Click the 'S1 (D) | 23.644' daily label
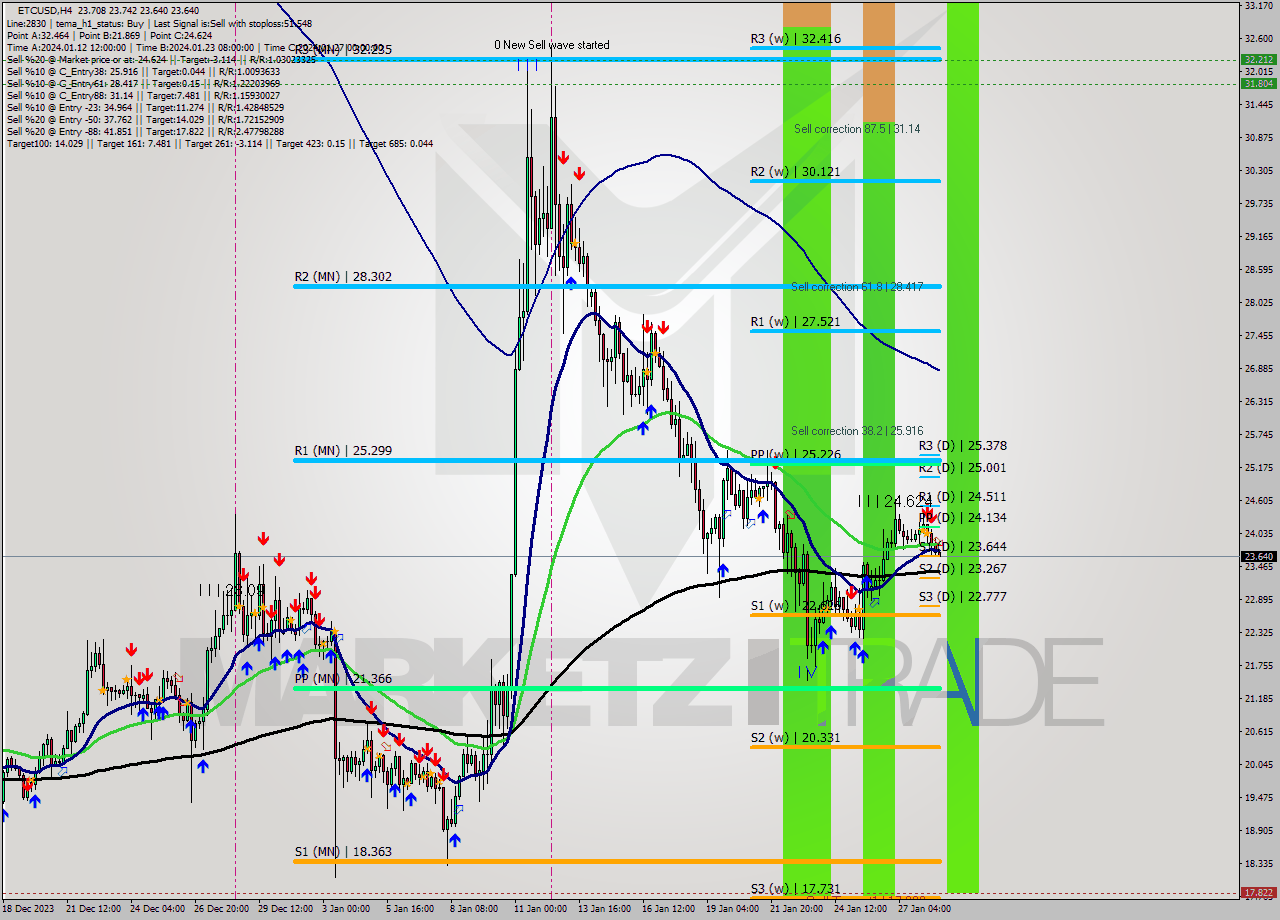1280x920 pixels. tap(962, 547)
